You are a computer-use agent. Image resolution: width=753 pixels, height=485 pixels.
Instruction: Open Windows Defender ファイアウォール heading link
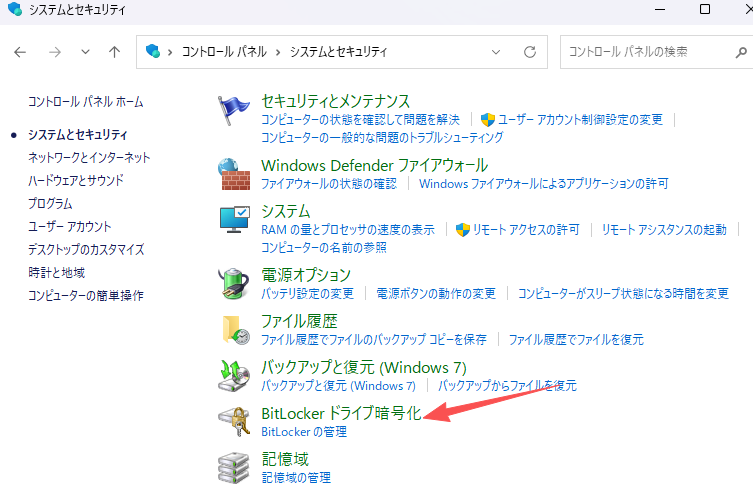tap(375, 166)
